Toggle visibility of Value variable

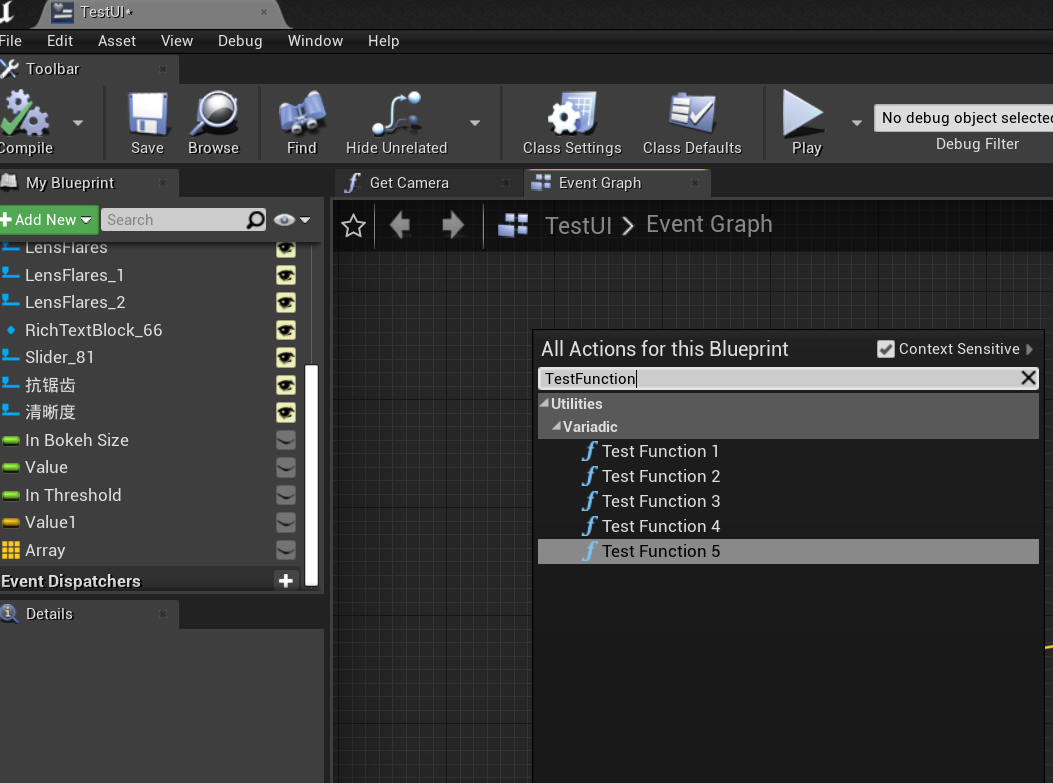point(285,467)
